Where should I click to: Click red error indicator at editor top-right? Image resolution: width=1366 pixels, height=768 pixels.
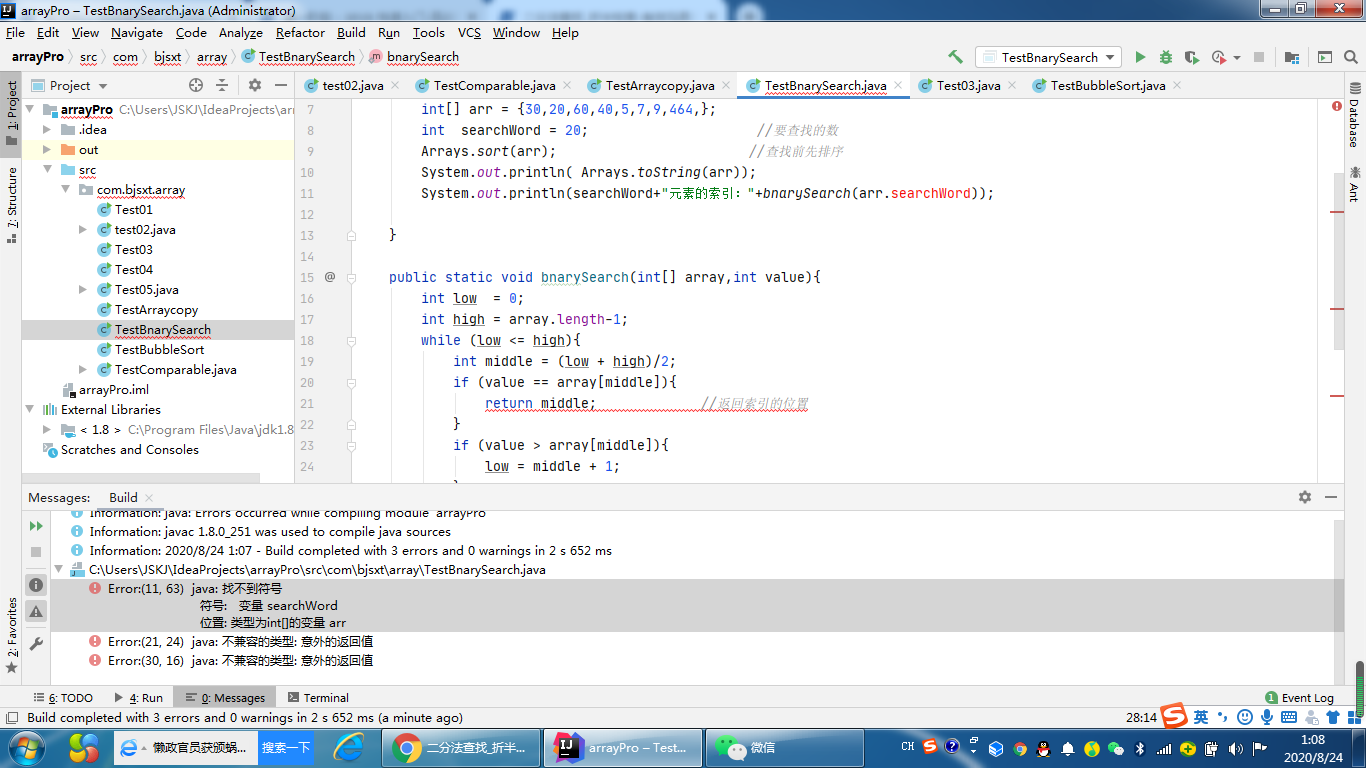[x=1337, y=106]
